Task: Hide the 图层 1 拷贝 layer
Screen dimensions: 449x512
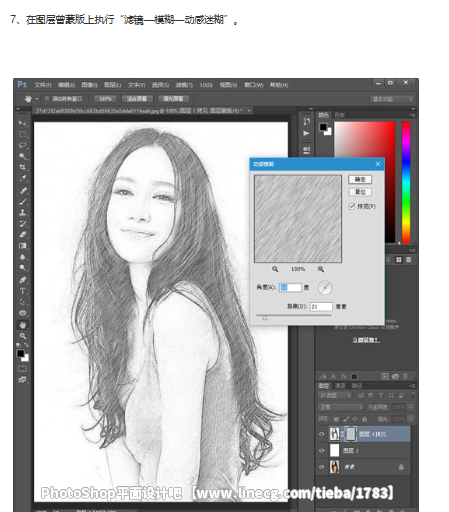Action: click(x=322, y=434)
